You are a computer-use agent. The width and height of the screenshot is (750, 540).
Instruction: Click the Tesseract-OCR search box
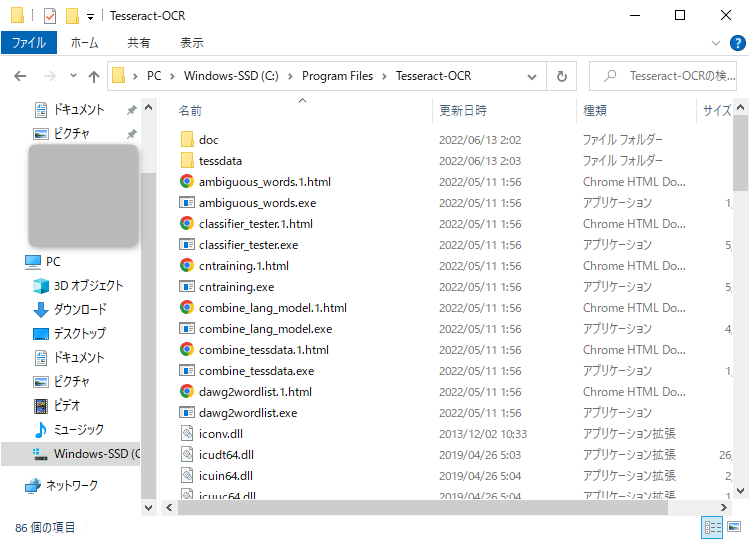664,76
